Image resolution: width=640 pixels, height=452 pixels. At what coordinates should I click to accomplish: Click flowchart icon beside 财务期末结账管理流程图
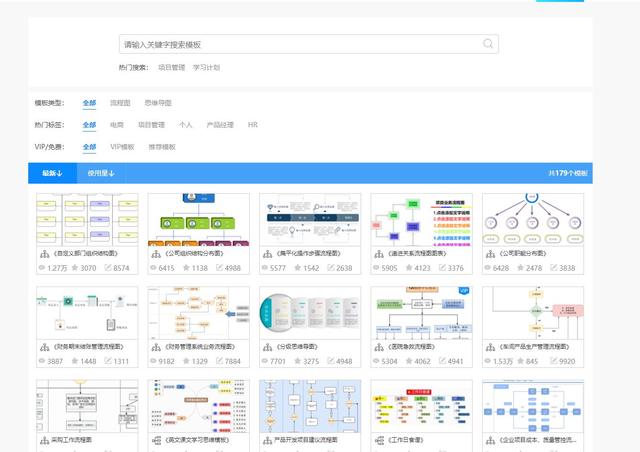44,347
